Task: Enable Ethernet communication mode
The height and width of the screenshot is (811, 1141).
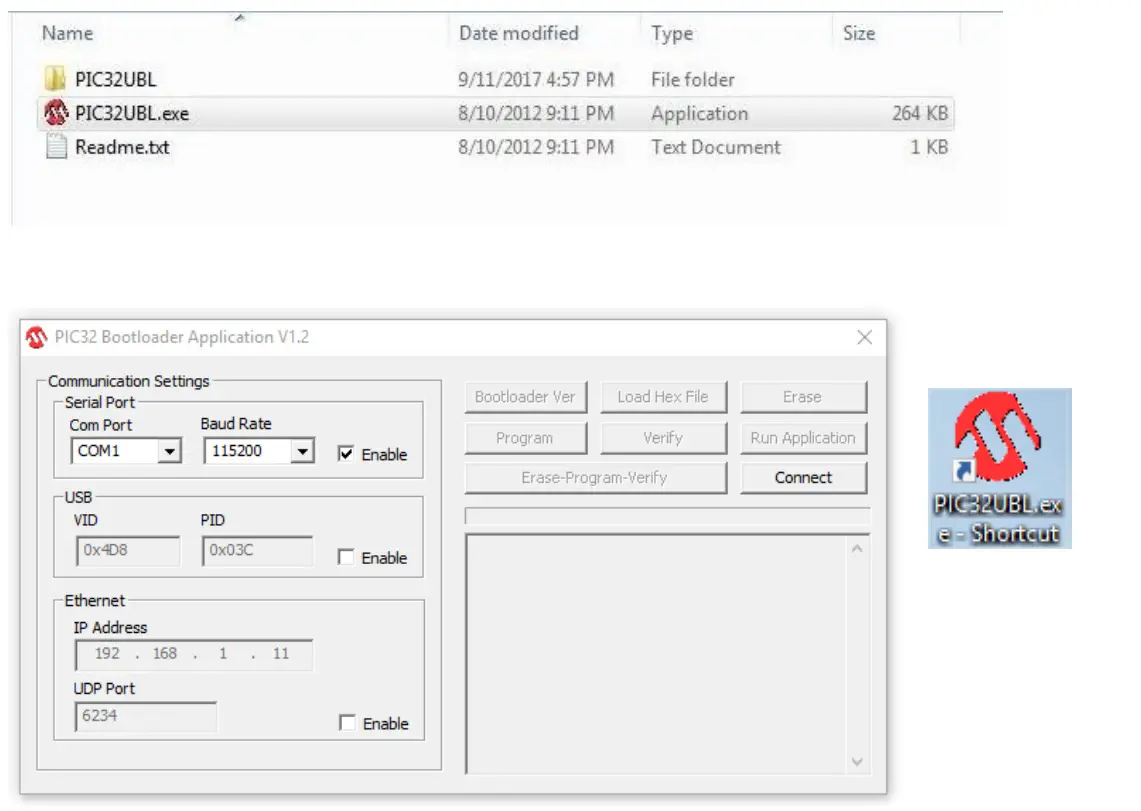Action: [347, 723]
